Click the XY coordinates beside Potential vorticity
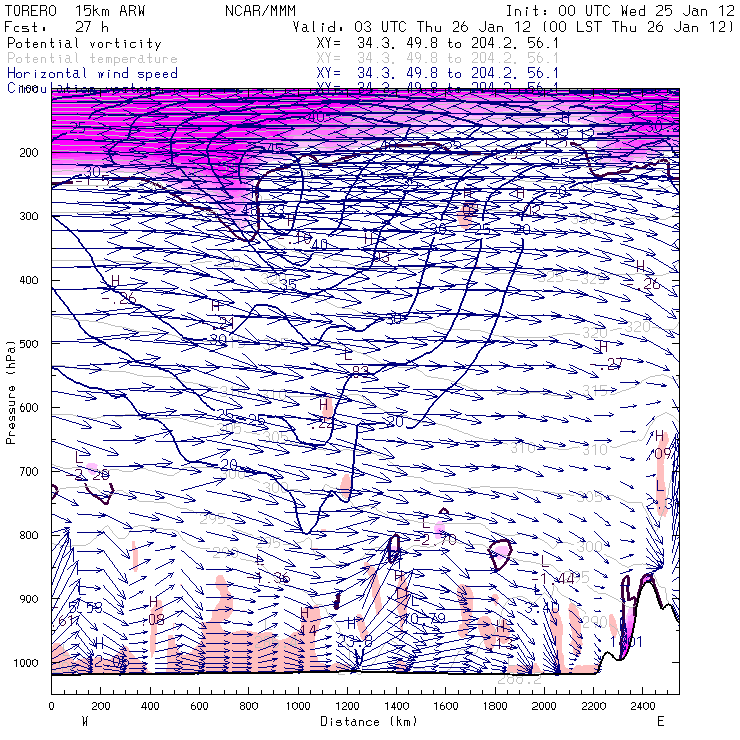This screenshot has width=740, height=740. [x=437, y=44]
